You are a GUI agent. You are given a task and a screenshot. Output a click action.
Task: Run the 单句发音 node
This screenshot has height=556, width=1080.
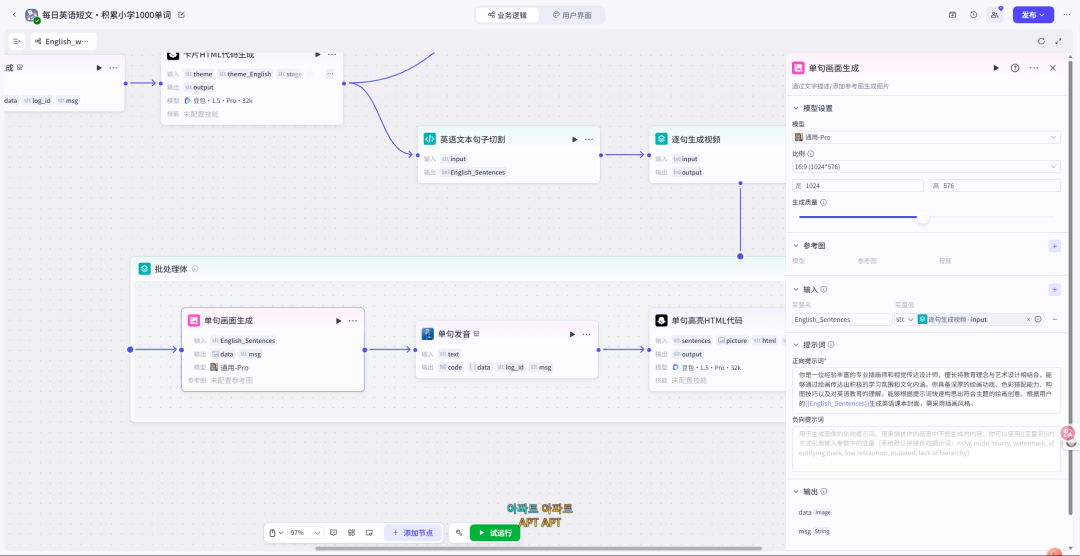[572, 334]
